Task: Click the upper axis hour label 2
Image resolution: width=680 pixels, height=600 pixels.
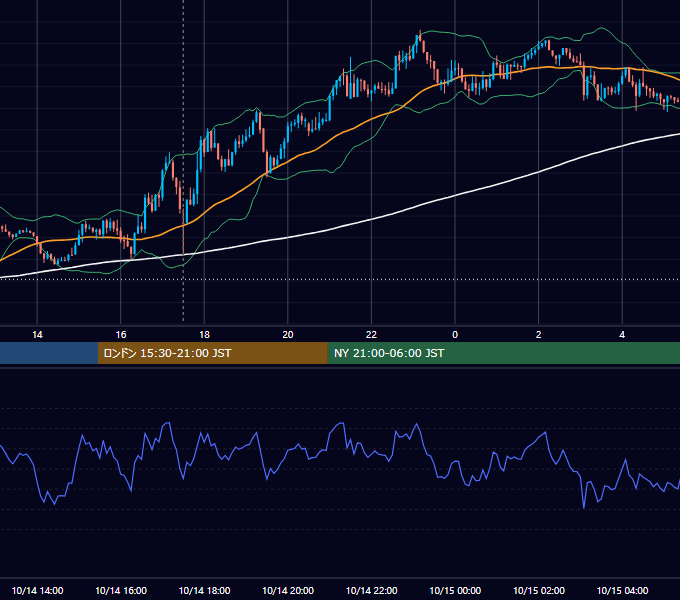Action: coord(539,335)
